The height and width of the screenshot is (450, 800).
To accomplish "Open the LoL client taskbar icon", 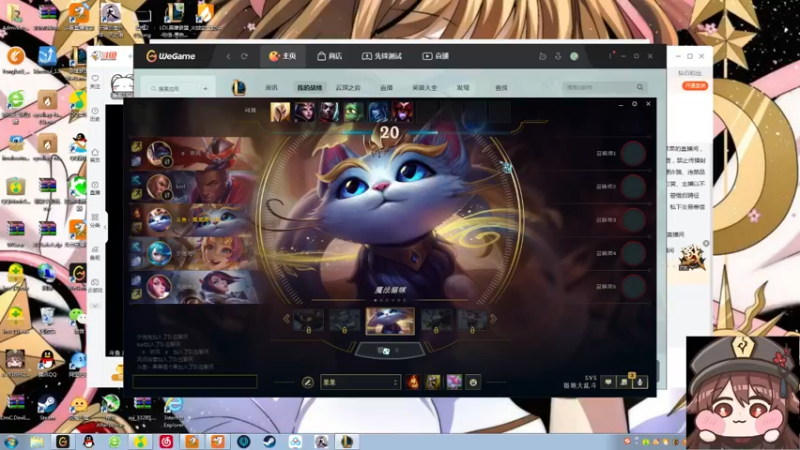I will (x=346, y=441).
